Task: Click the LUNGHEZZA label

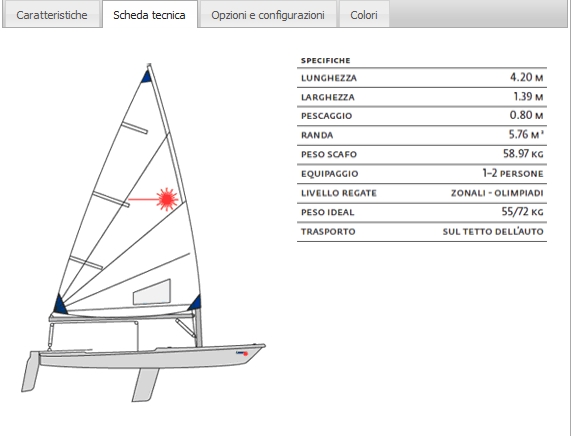Action: (328, 78)
